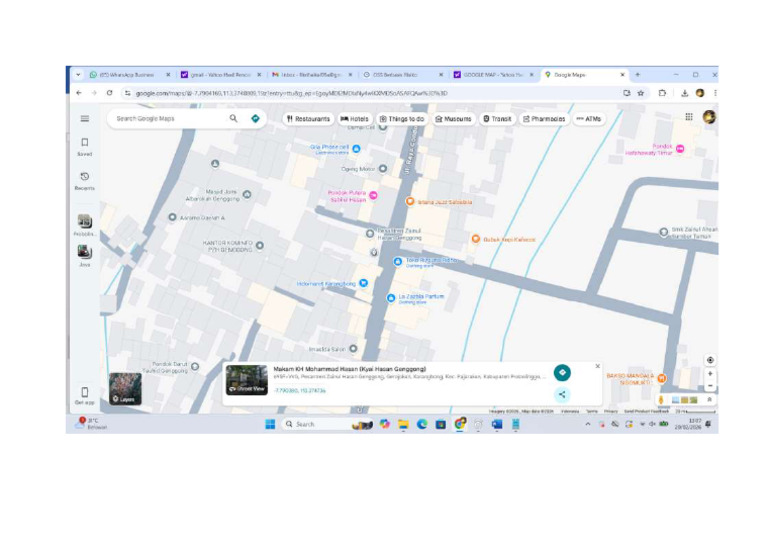Image resolution: width=768 pixels, height=543 pixels.
Task: Click the browser address bar URL
Action: [291, 93]
